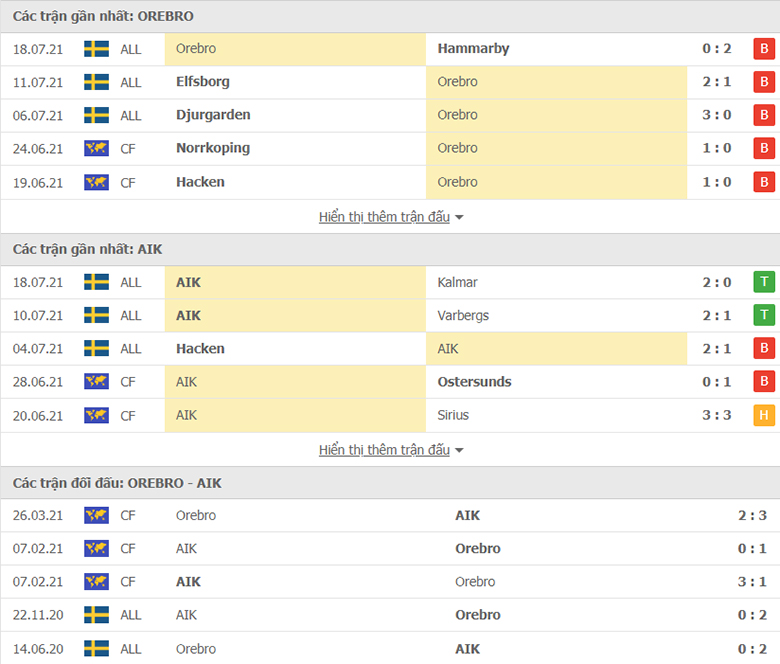The width and height of the screenshot is (780, 664).
Task: Expand more AIK matches via dropdown arrow
Action: point(459,451)
